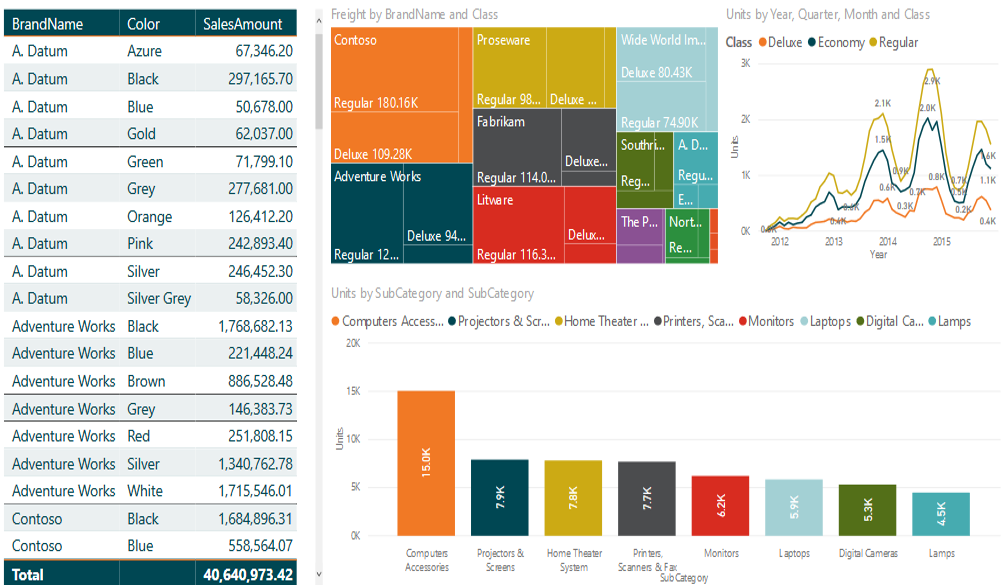Click the total value 40,640,973.42
1004x585 pixels.
point(248,575)
